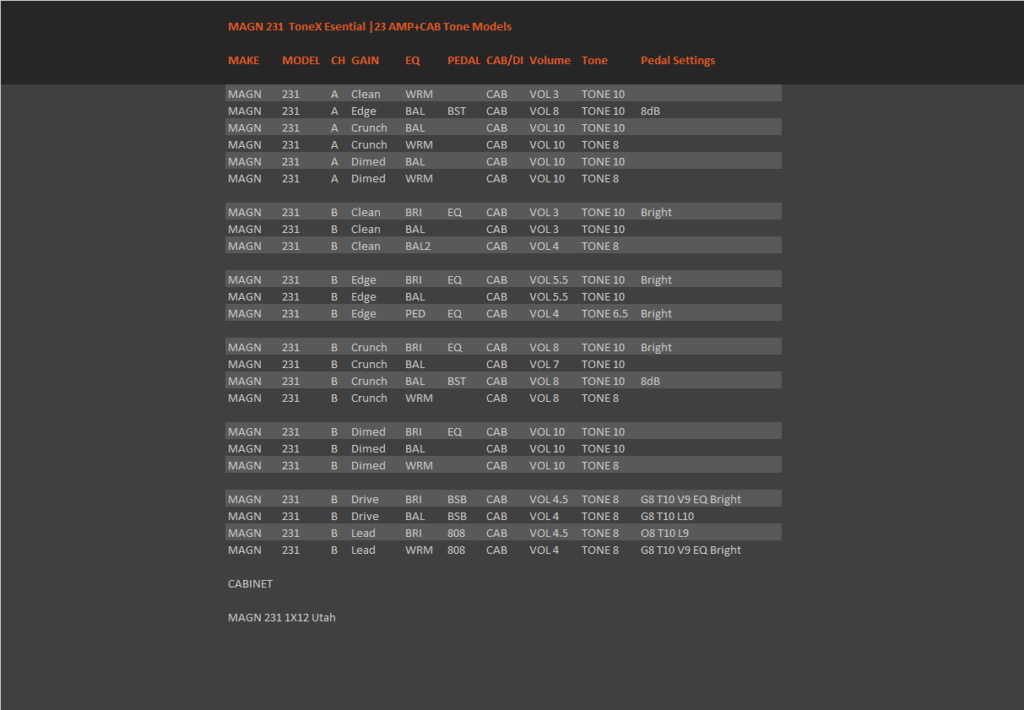Click BSB in the Drive BRI row
Viewport: 1024px width, 710px height.
pyautogui.click(x=457, y=500)
